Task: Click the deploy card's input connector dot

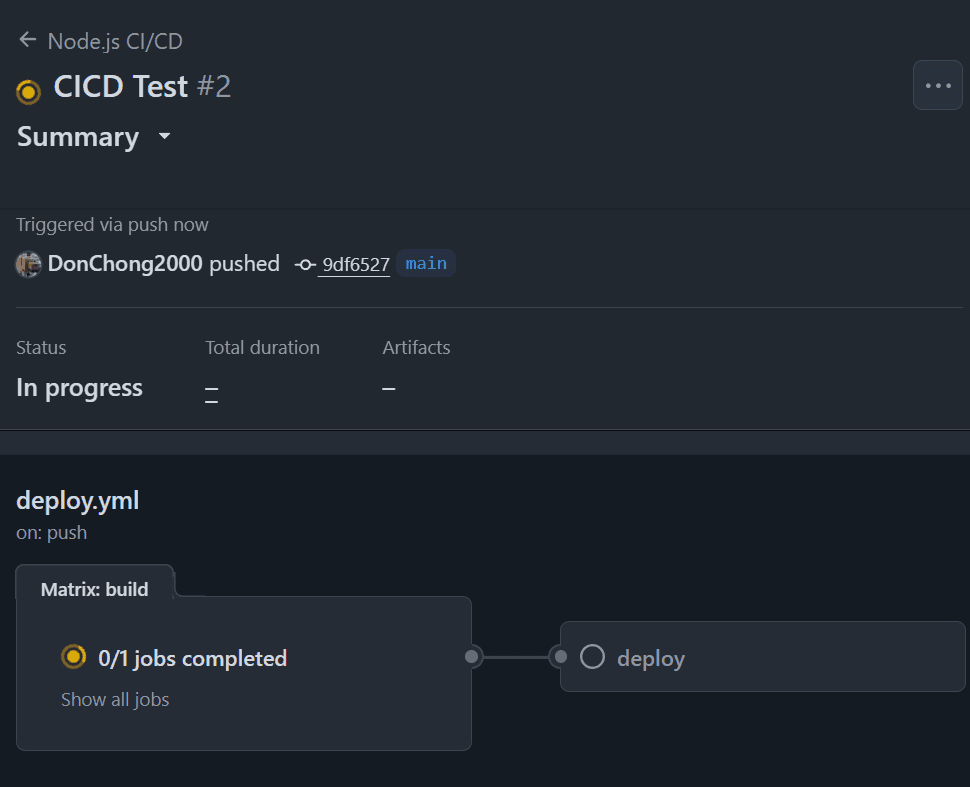Action: 561,657
